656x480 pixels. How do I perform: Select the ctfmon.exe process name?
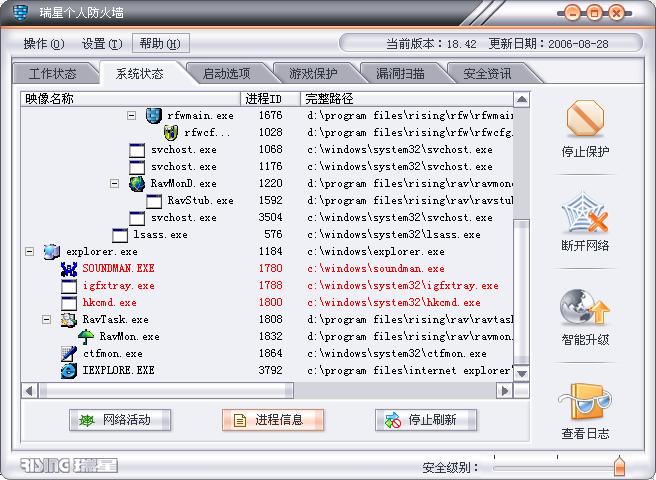pyautogui.click(x=113, y=354)
